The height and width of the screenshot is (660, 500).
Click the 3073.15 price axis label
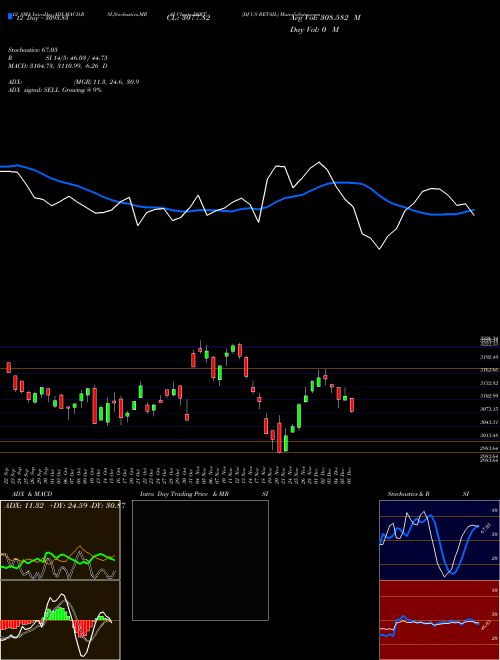tap(490, 409)
